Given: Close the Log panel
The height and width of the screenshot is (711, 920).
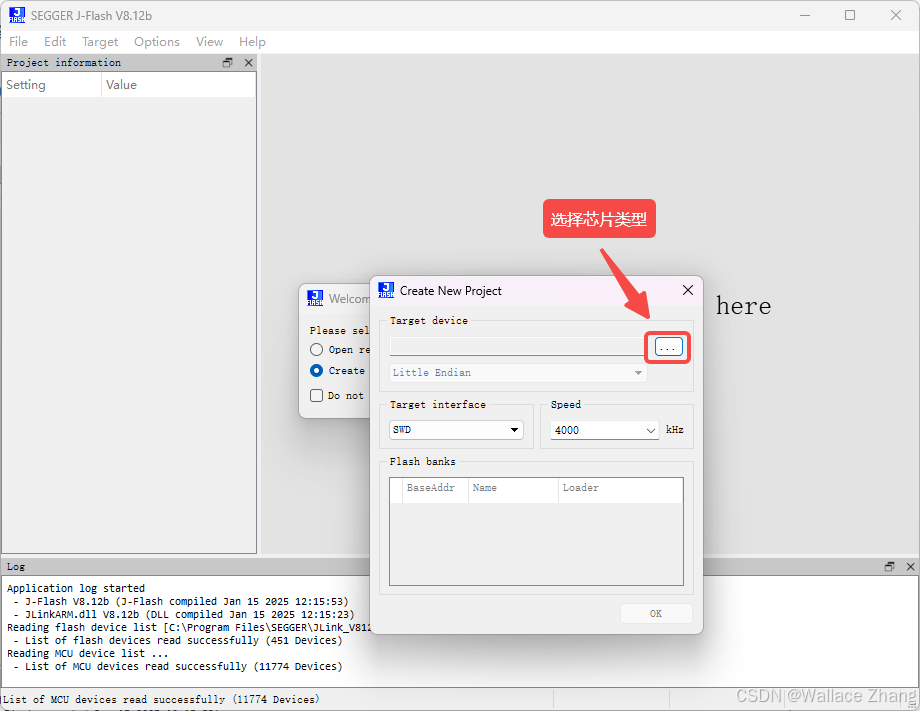Looking at the screenshot, I should pos(911,567).
